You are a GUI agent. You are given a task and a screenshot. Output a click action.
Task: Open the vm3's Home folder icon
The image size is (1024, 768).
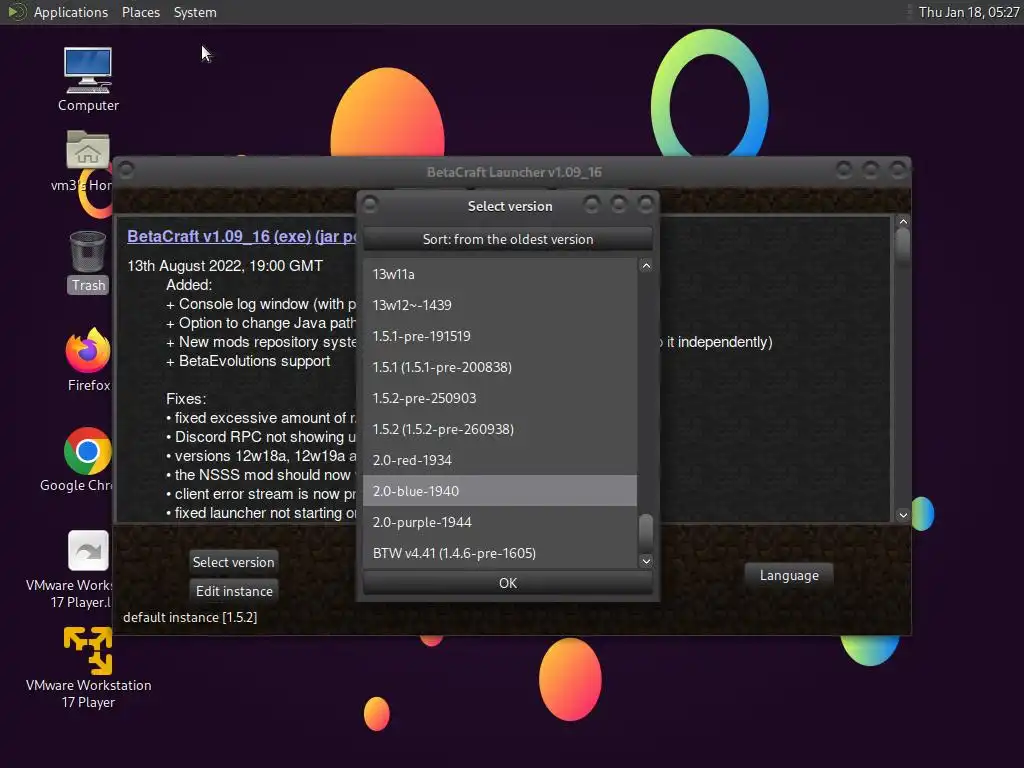(x=88, y=150)
